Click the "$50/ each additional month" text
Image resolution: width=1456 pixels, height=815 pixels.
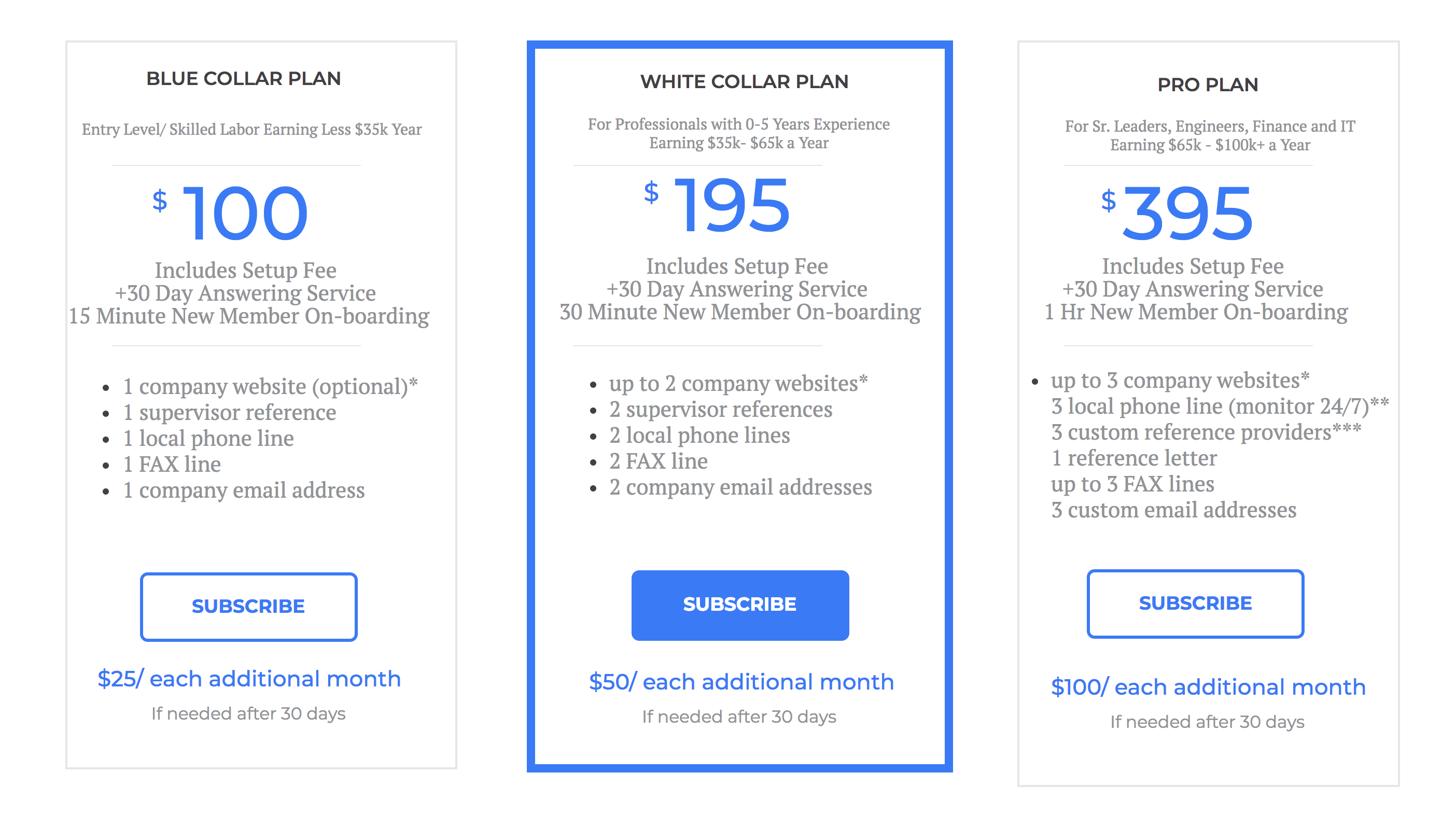tap(741, 682)
